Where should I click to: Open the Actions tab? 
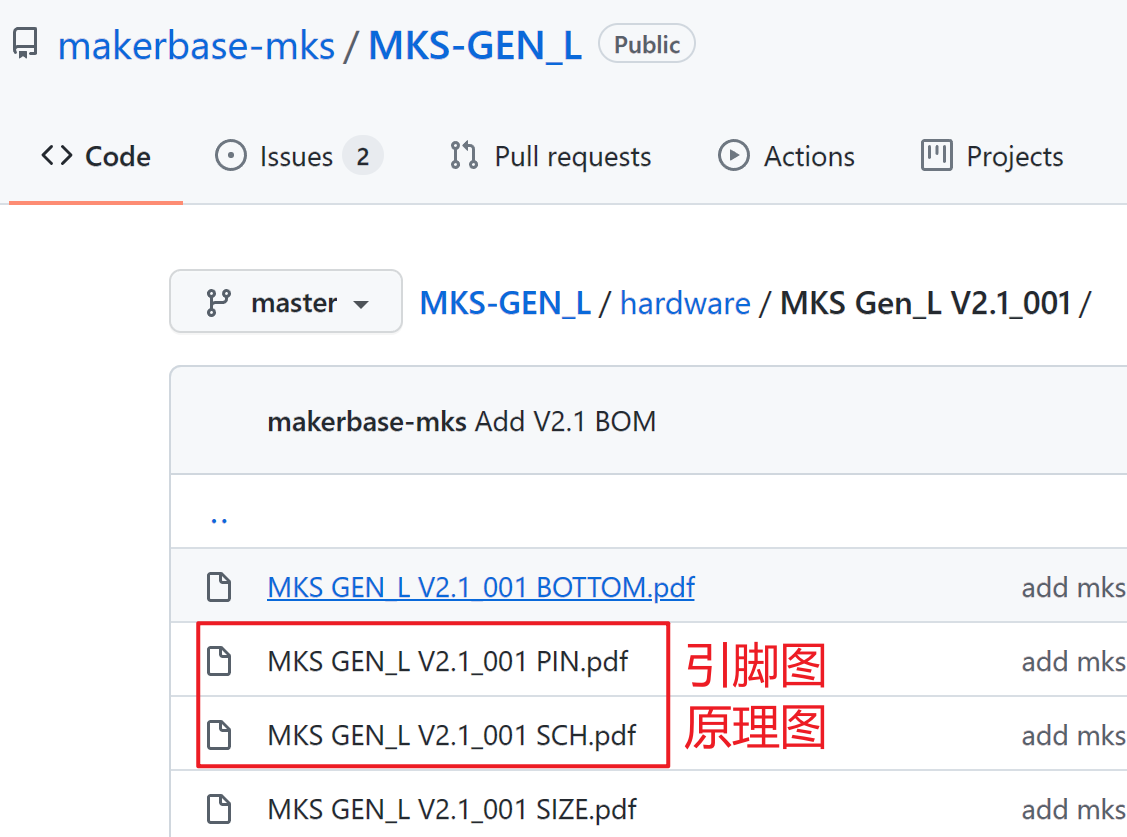786,156
